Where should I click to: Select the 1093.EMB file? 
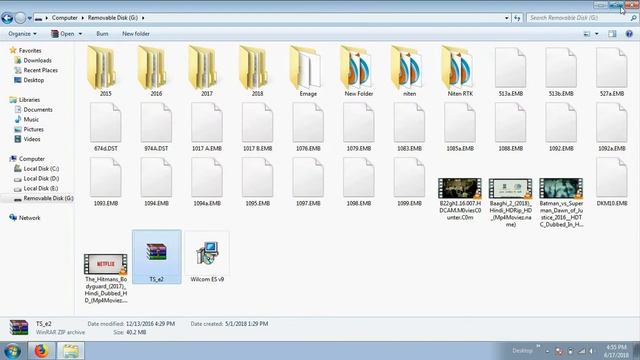(x=105, y=182)
